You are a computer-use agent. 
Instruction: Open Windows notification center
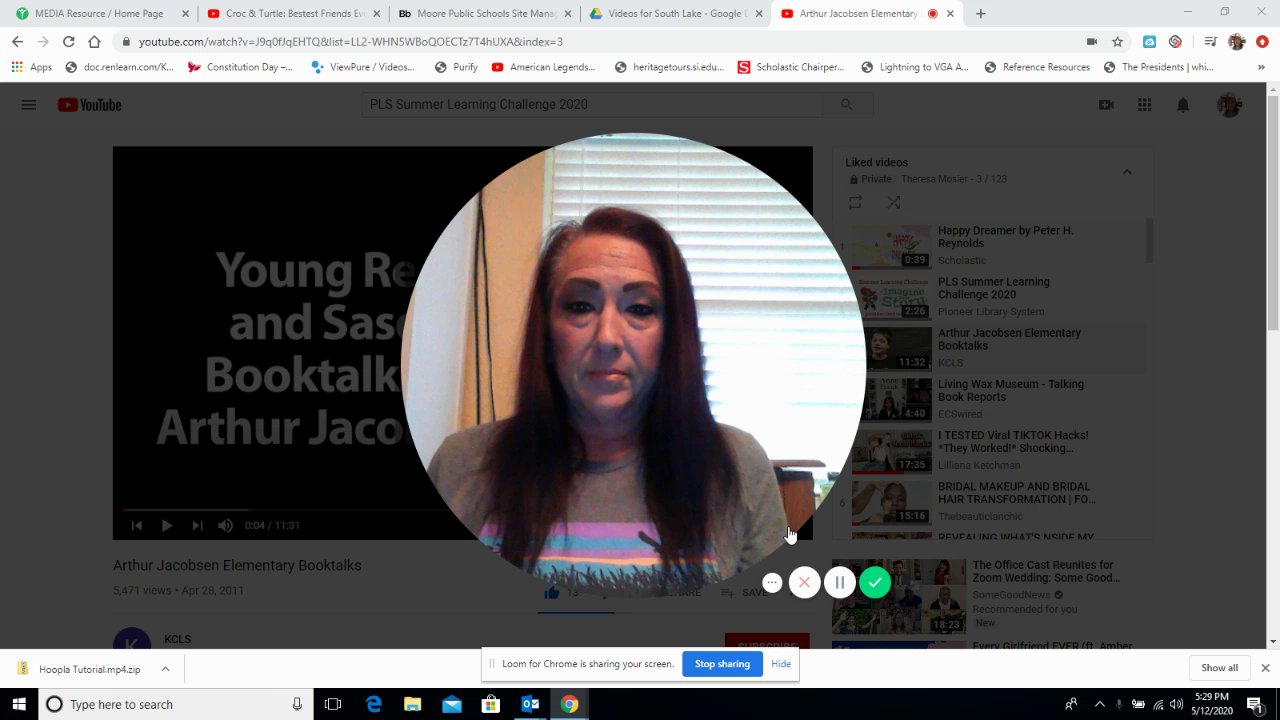coord(1253,704)
